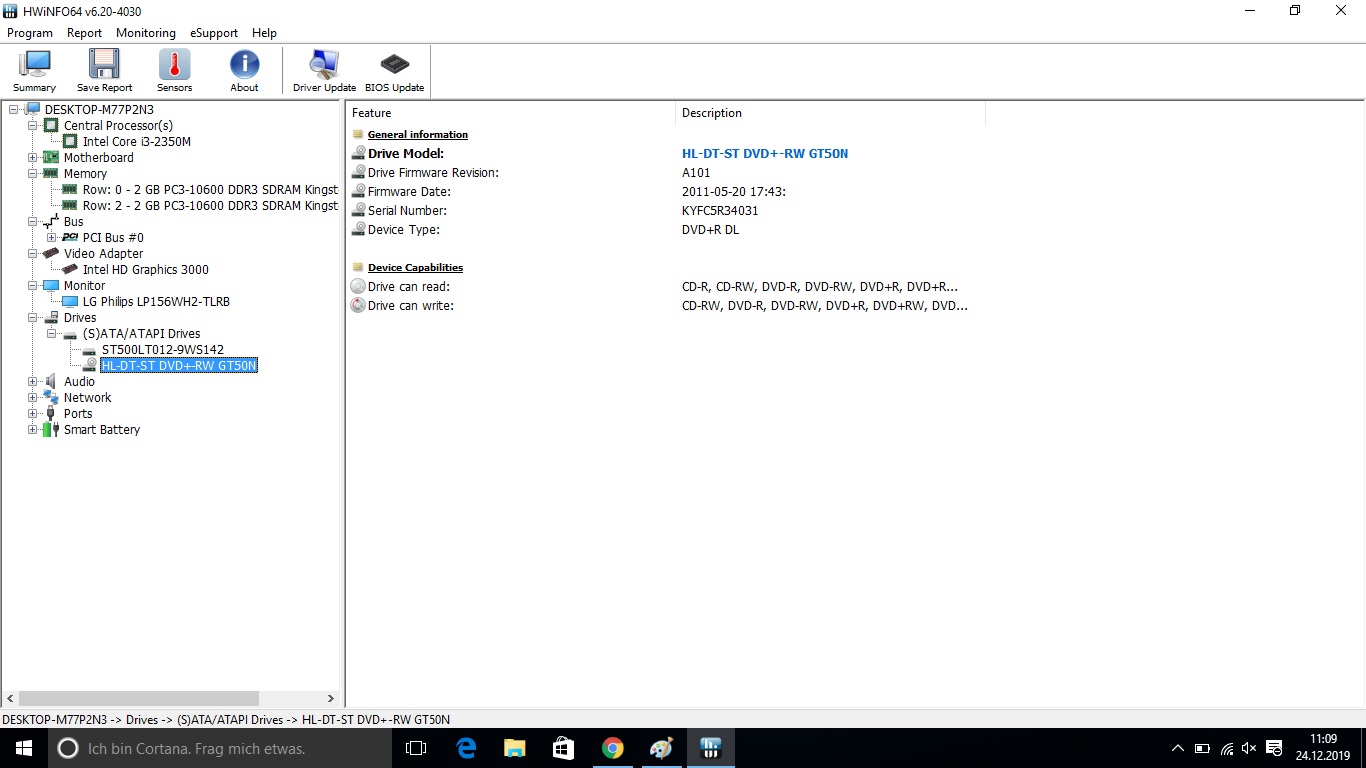Open Microsoft Store from taskbar
Screen dimensions: 1366x768
tap(564, 748)
